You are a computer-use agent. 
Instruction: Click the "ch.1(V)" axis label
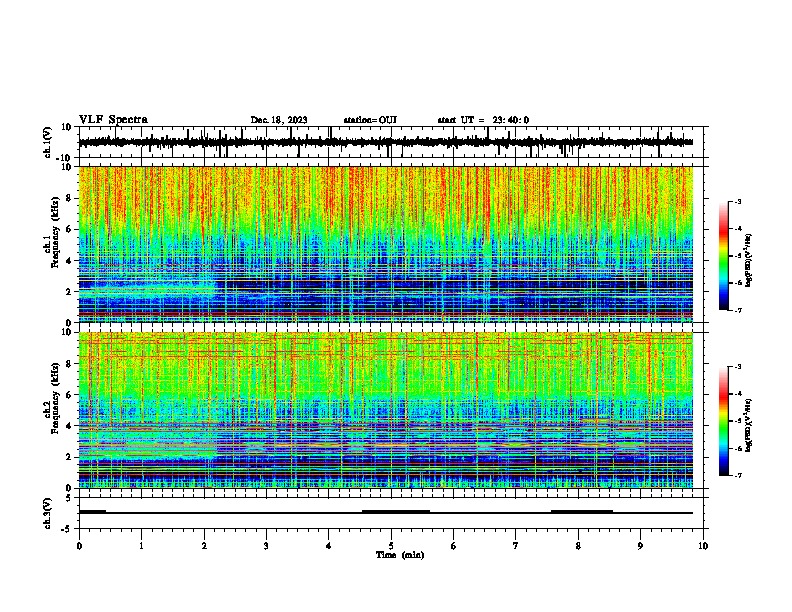[48, 142]
